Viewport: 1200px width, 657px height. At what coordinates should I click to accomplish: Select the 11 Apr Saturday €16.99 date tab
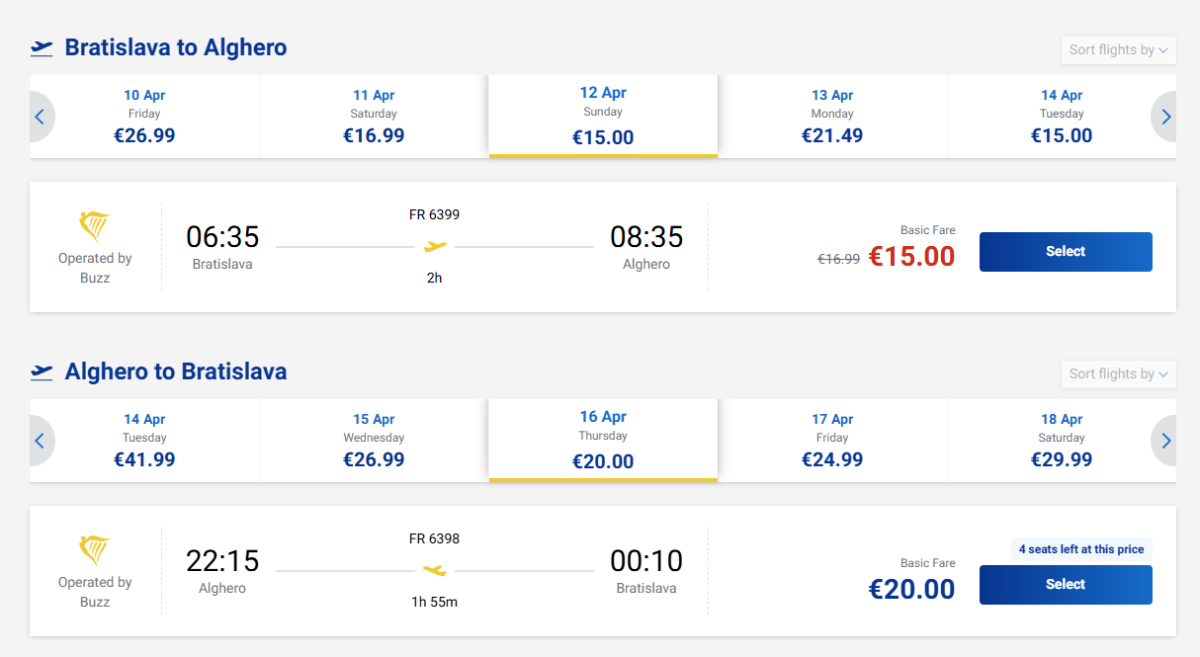(374, 116)
